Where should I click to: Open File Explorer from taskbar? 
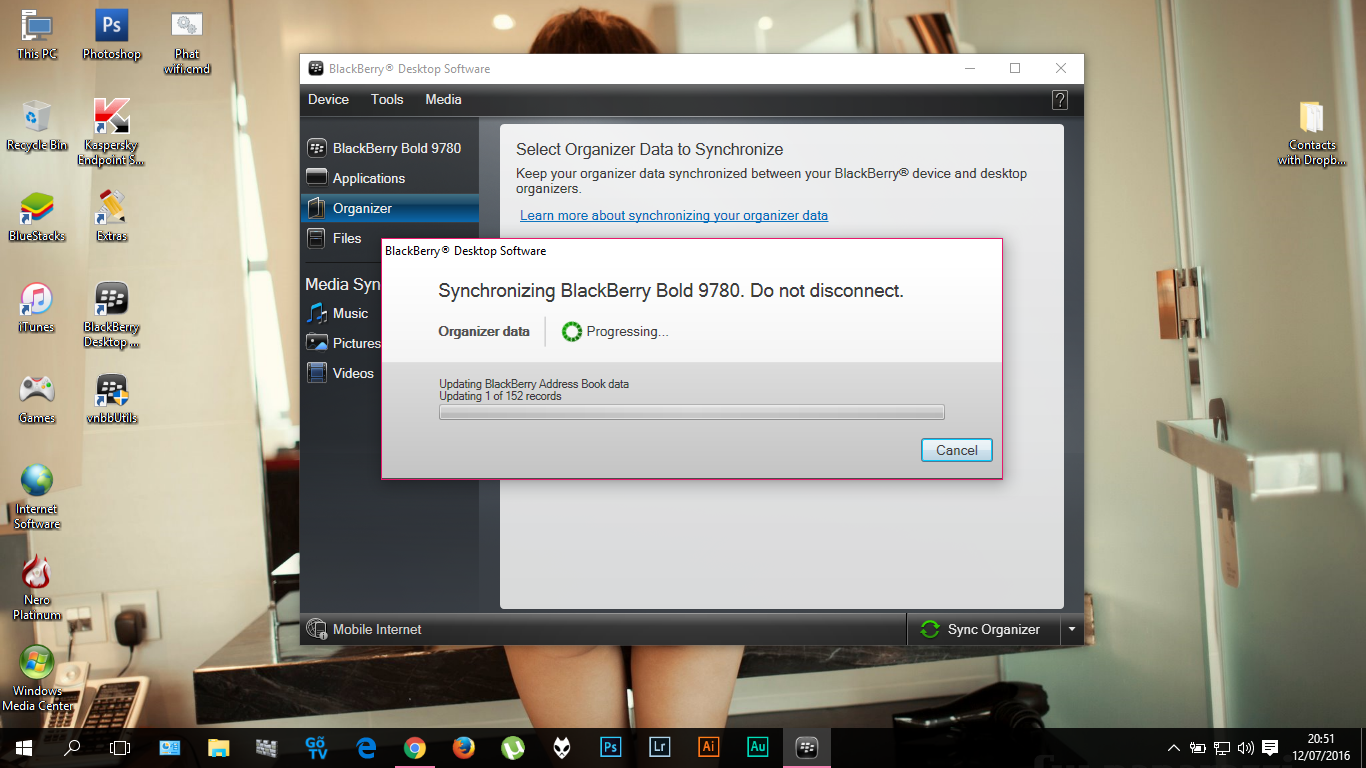(218, 747)
